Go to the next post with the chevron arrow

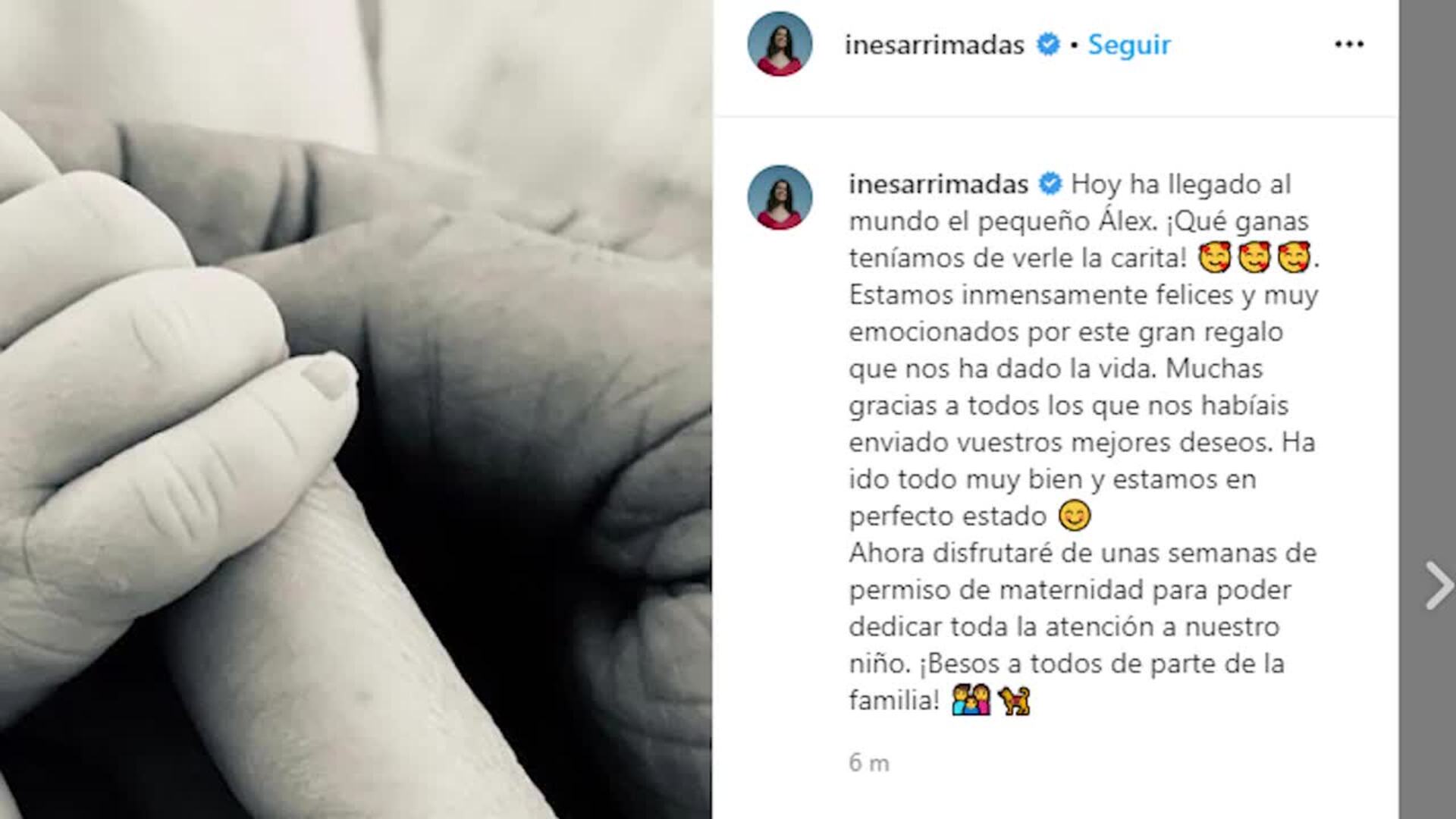point(1439,585)
